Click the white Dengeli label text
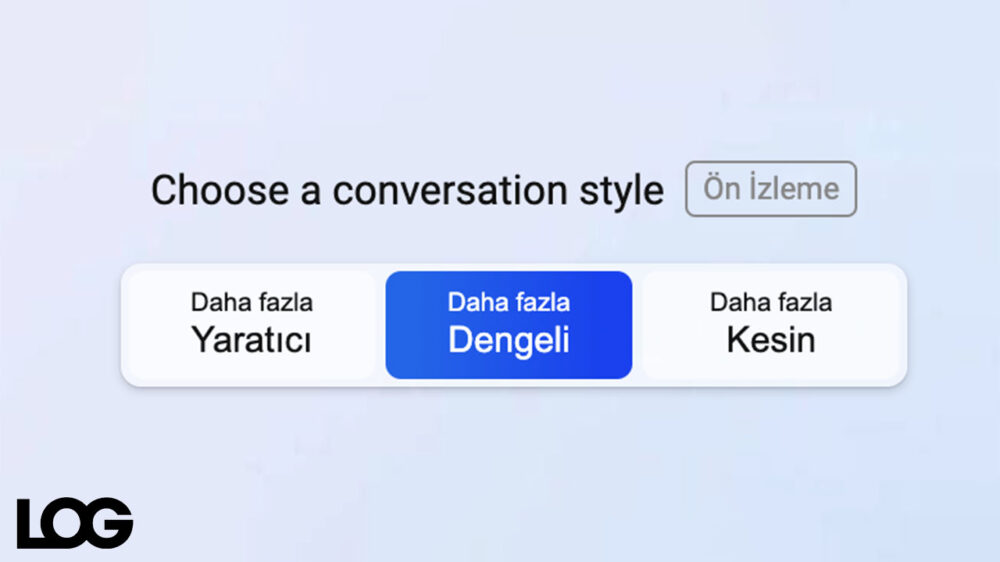Viewport: 1000px width, 562px height. pos(508,340)
